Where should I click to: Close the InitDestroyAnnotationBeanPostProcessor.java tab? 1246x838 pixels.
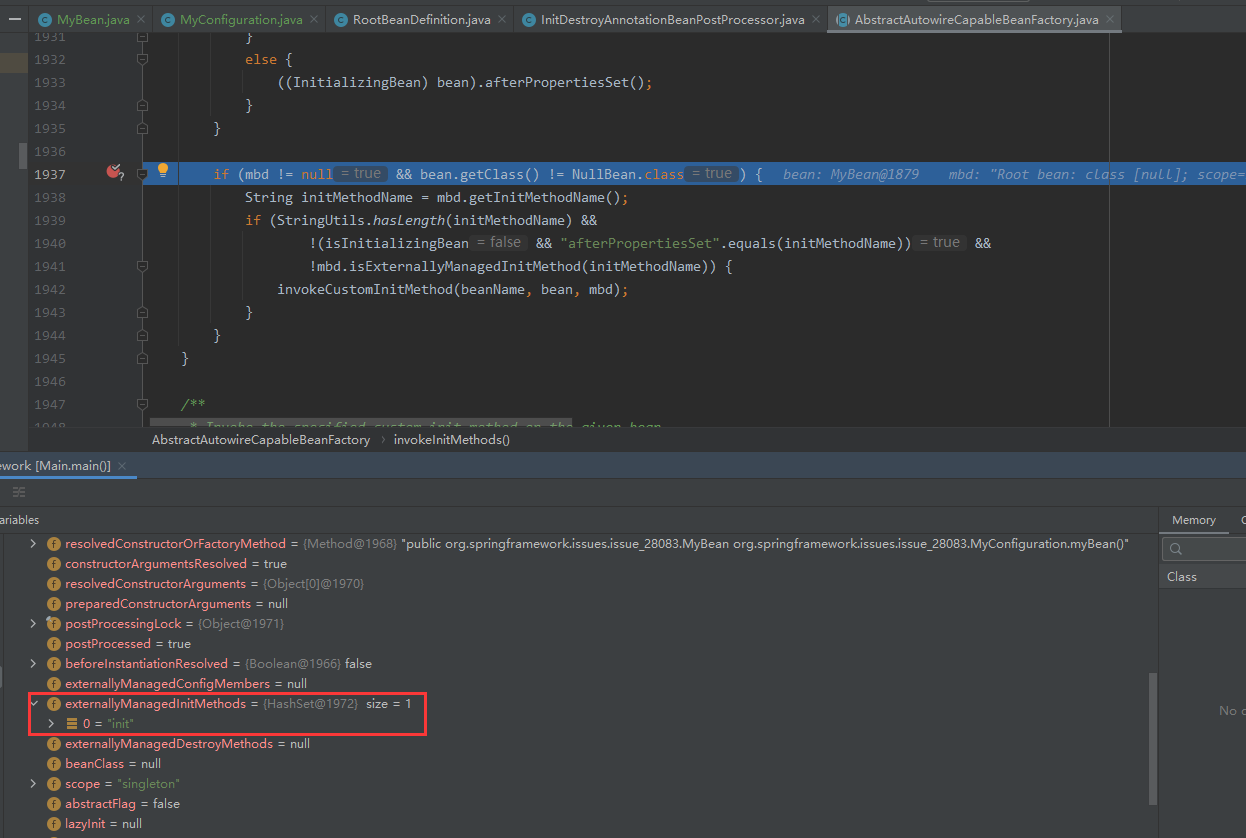[816, 20]
